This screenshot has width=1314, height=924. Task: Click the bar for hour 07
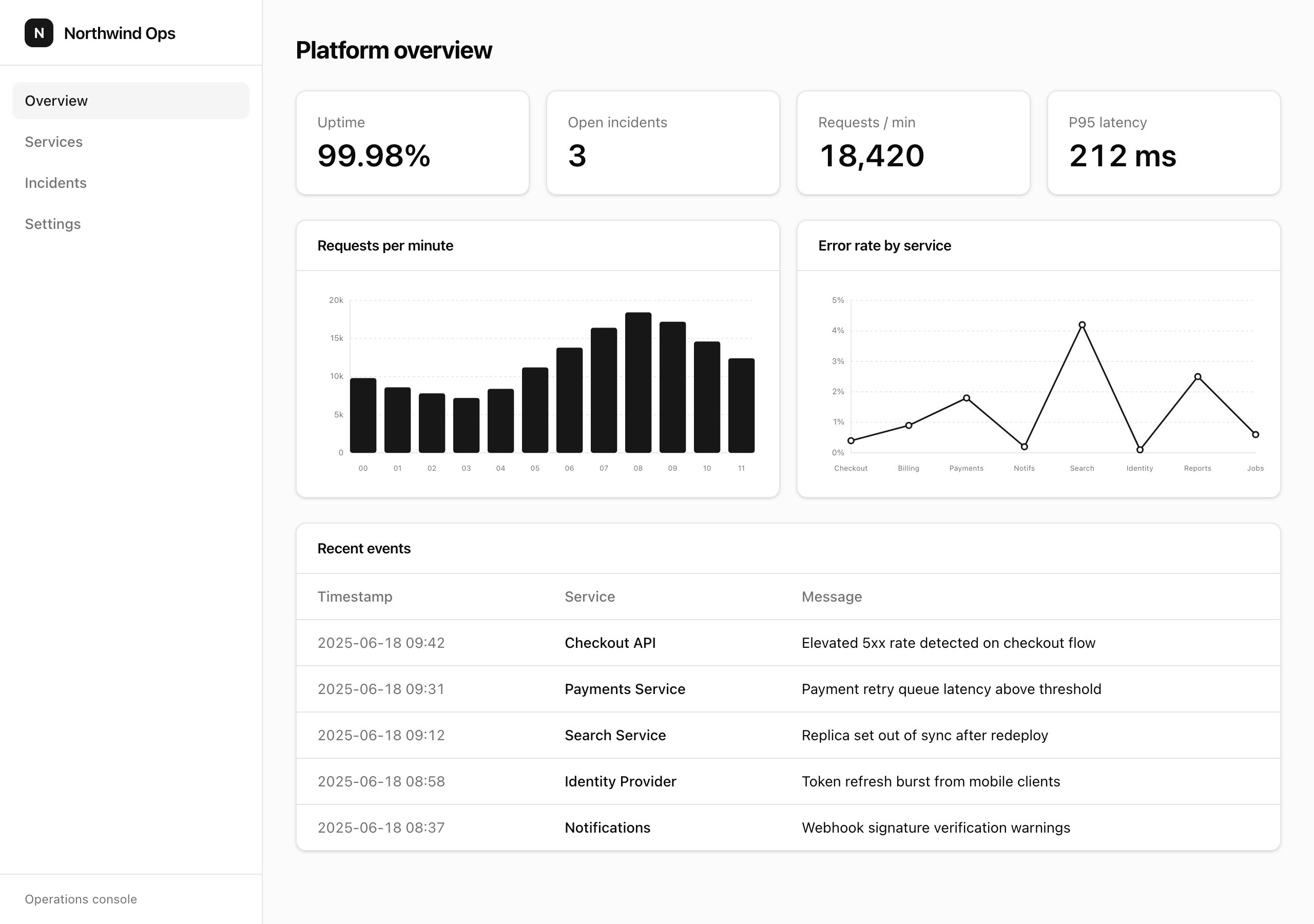coord(604,391)
